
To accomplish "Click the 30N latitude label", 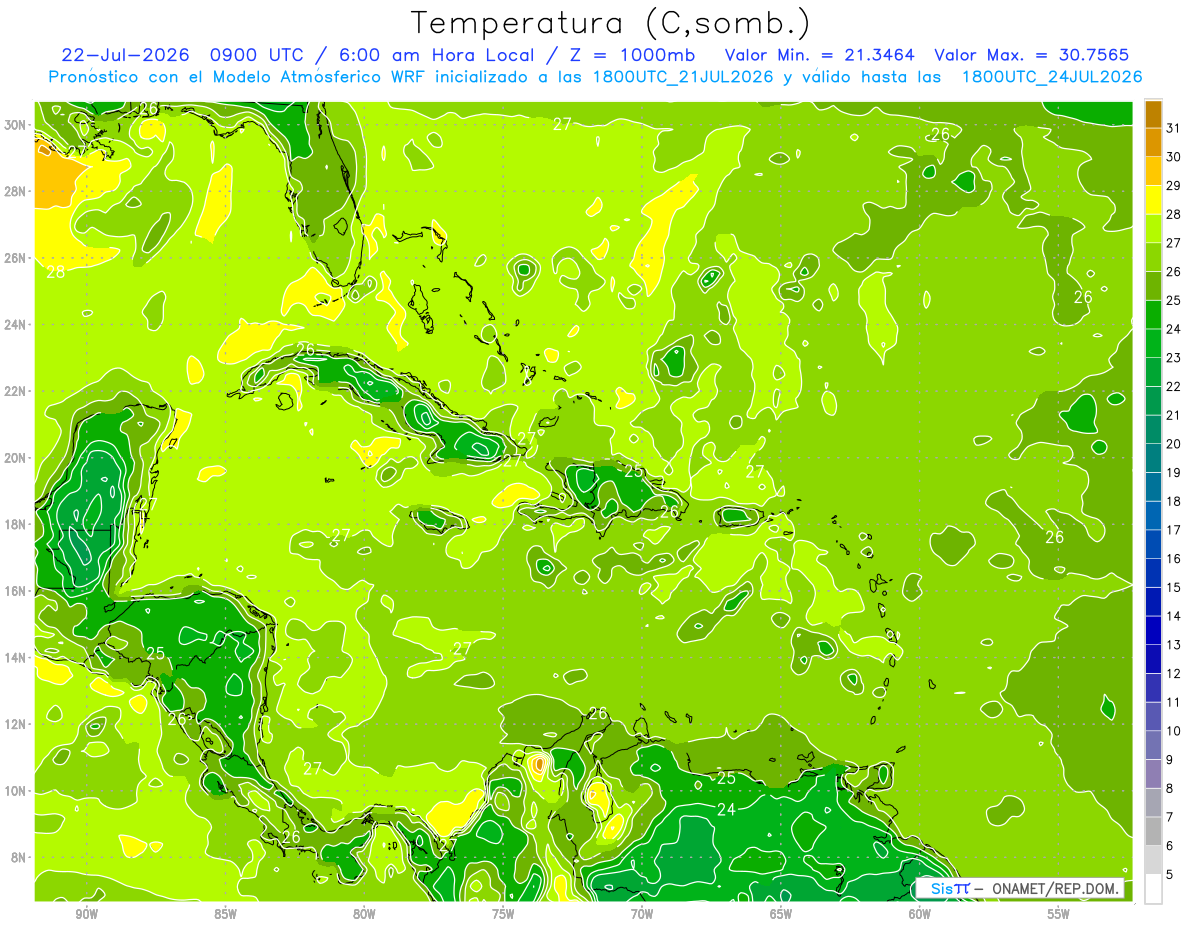I will [x=17, y=125].
